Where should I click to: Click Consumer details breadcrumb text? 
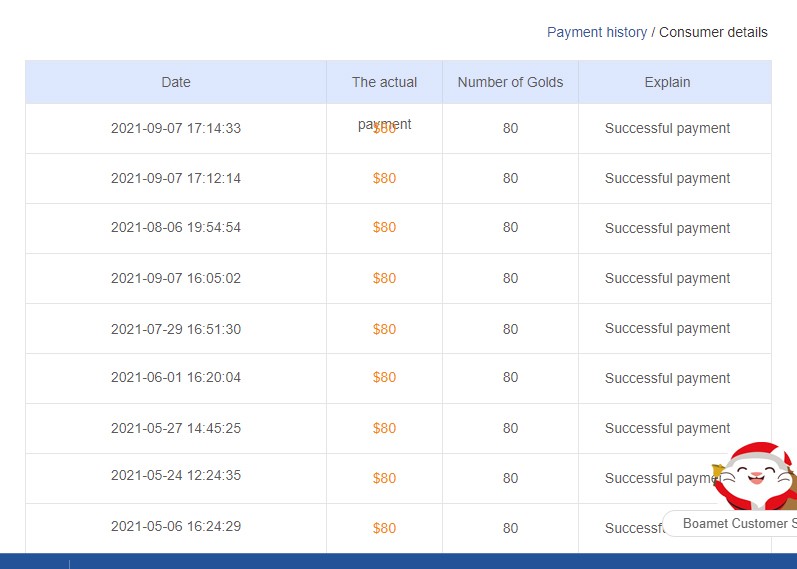(713, 32)
